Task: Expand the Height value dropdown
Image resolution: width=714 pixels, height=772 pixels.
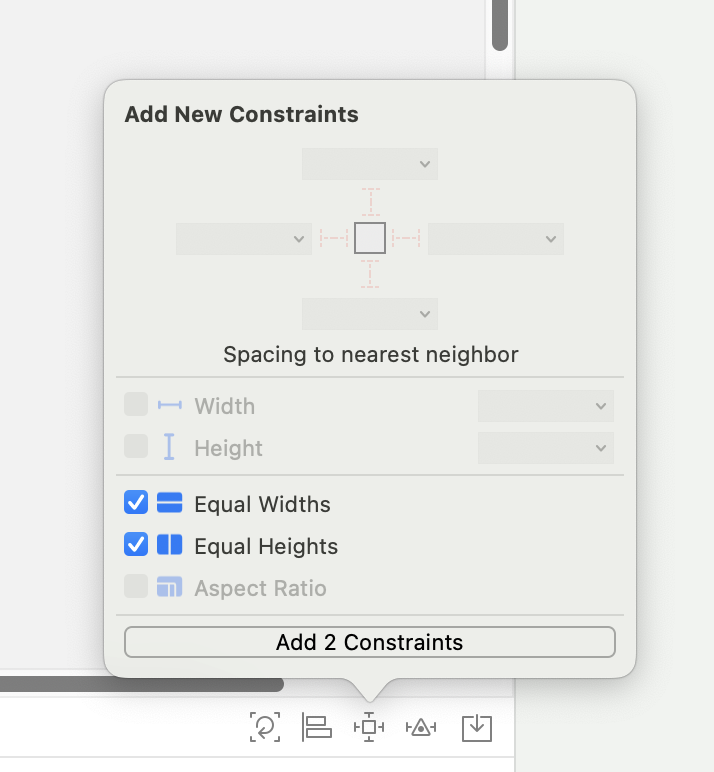Action: pyautogui.click(x=546, y=448)
